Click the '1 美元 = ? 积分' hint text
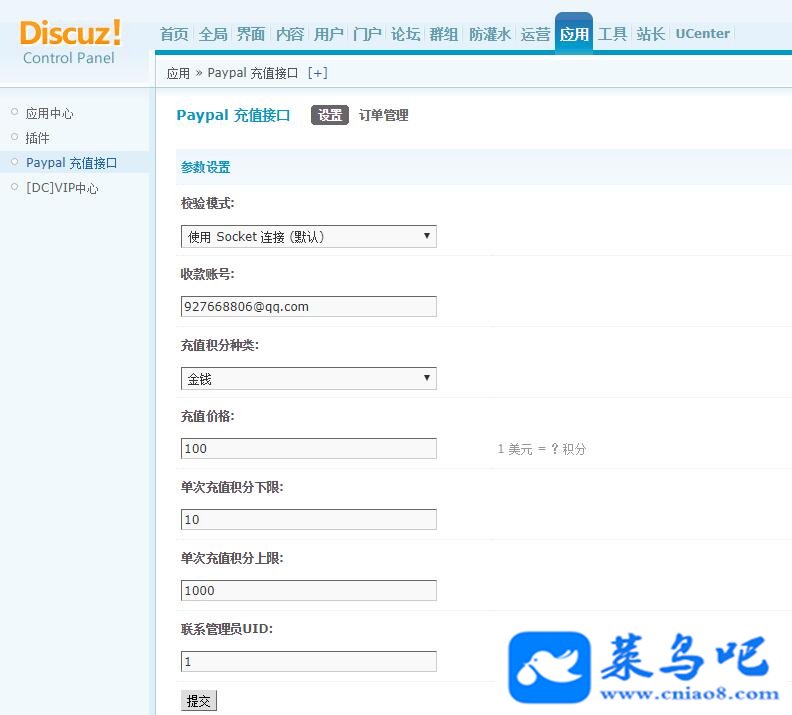This screenshot has height=715, width=792. (x=541, y=449)
